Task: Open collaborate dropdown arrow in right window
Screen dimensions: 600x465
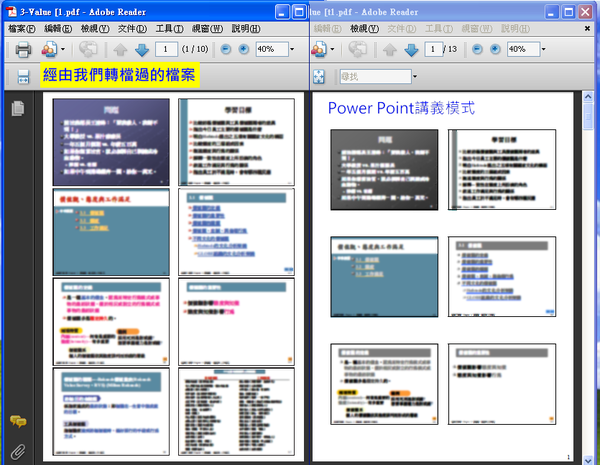Action: coord(332,49)
